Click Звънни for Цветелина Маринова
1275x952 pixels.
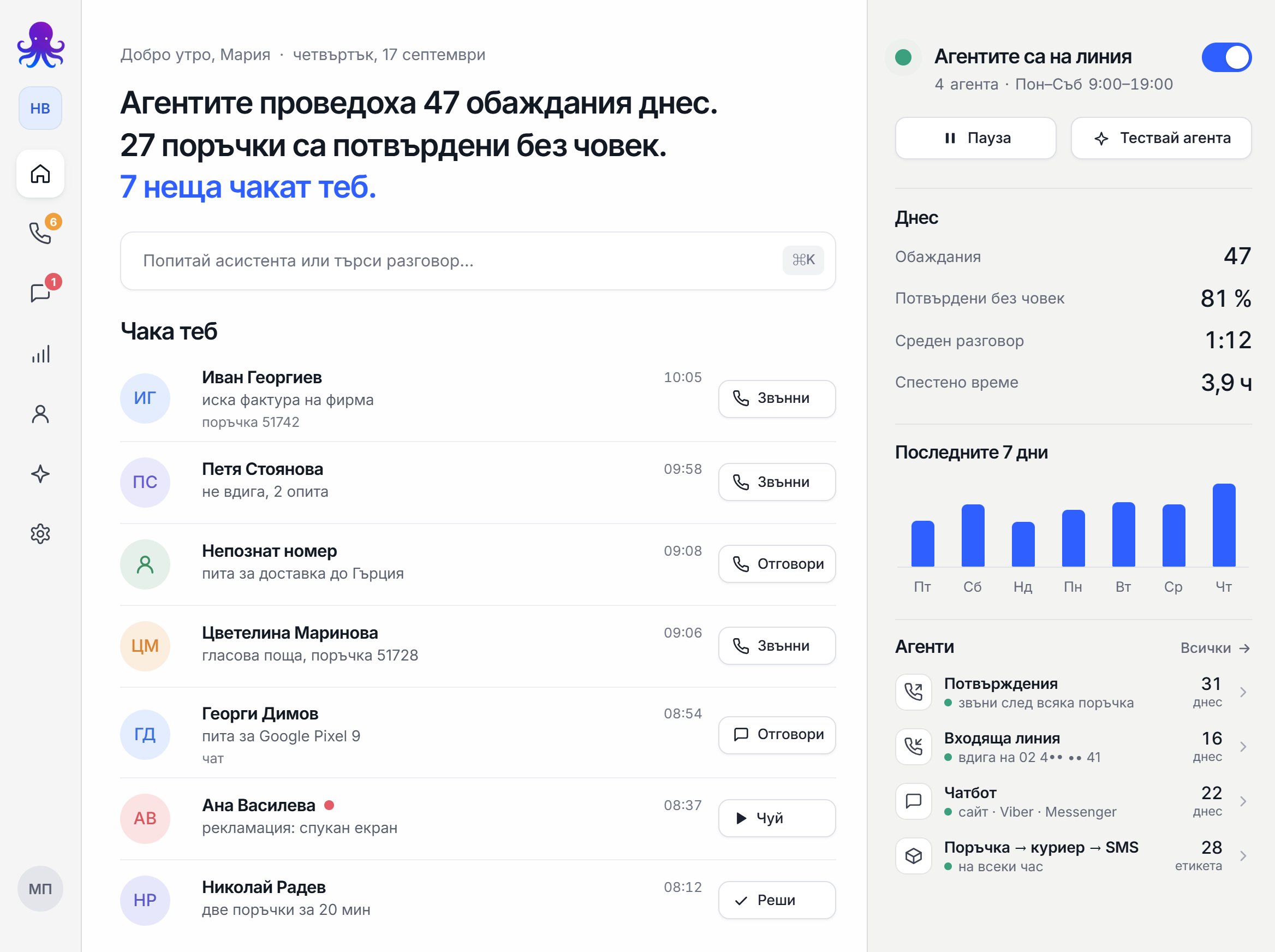(777, 645)
